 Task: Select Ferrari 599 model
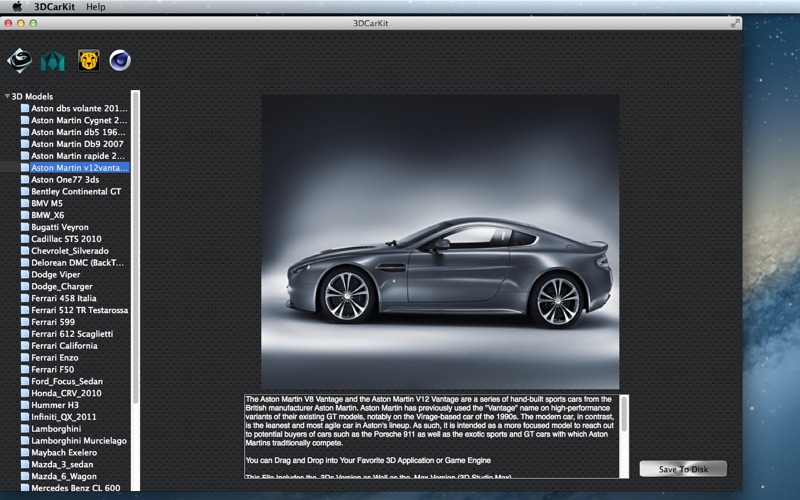coord(53,322)
